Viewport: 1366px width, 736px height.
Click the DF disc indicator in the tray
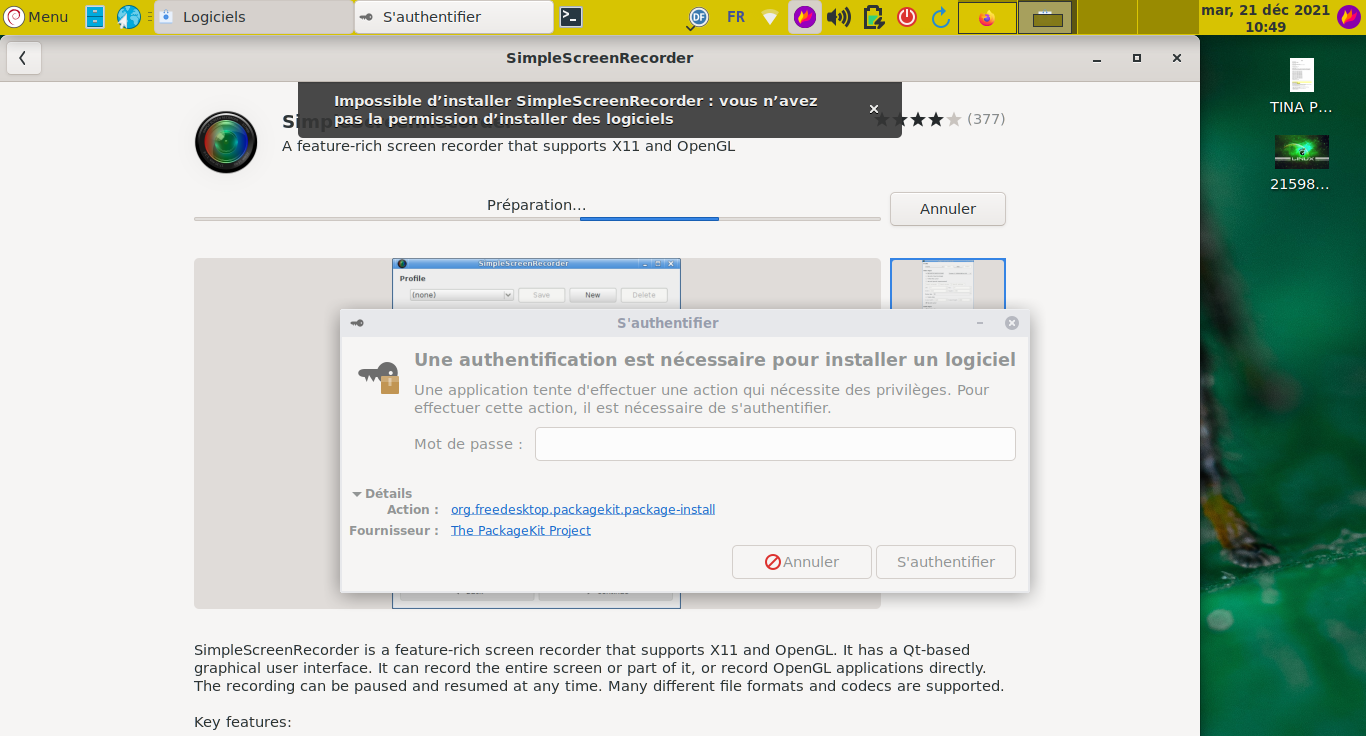point(697,17)
